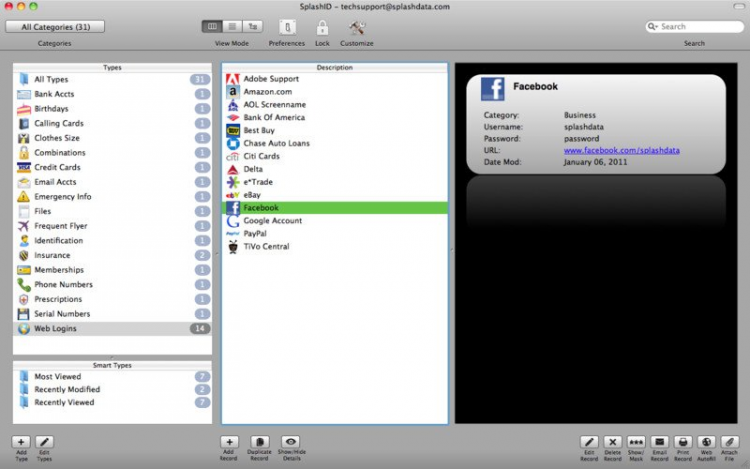Select the Bank Of America record
Image resolution: width=750 pixels, height=469 pixels.
(x=335, y=118)
